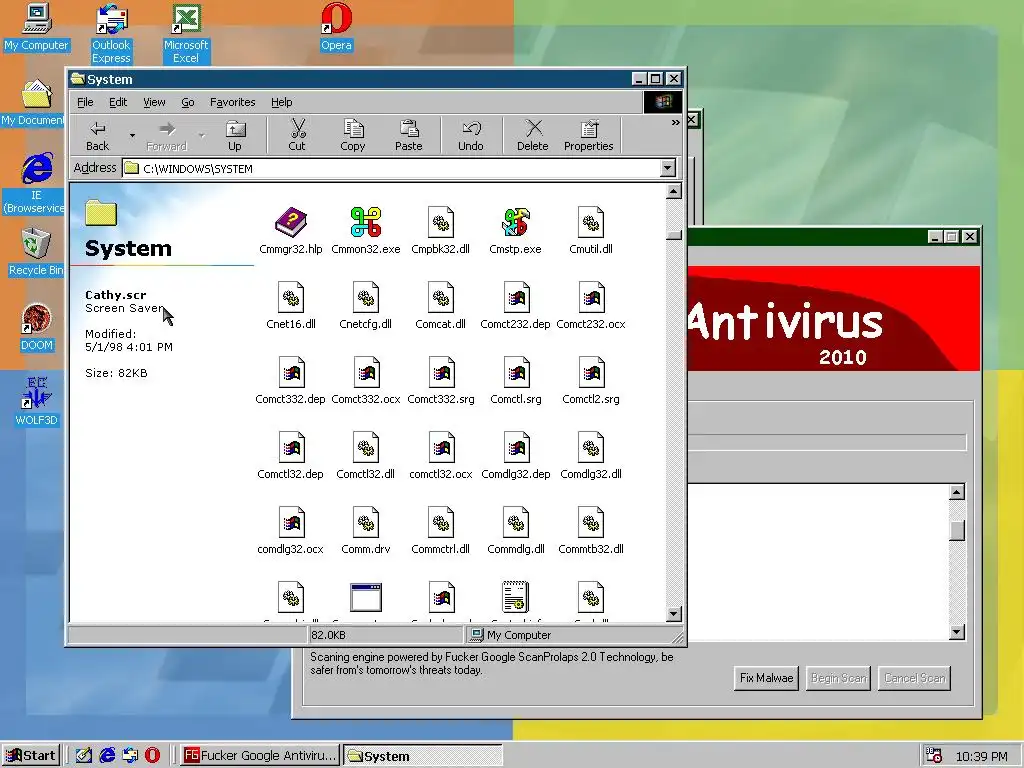Select the Microsoft Excel desktop shortcut
This screenshot has width=1024, height=768.
pos(185,33)
